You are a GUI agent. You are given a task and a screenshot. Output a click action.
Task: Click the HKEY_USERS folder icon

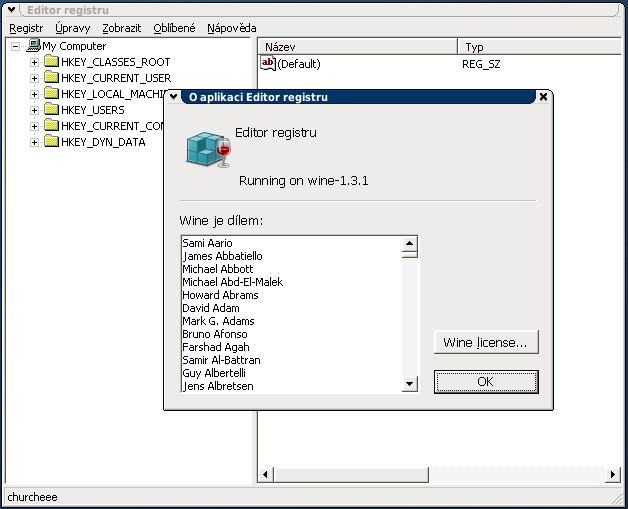[51, 109]
